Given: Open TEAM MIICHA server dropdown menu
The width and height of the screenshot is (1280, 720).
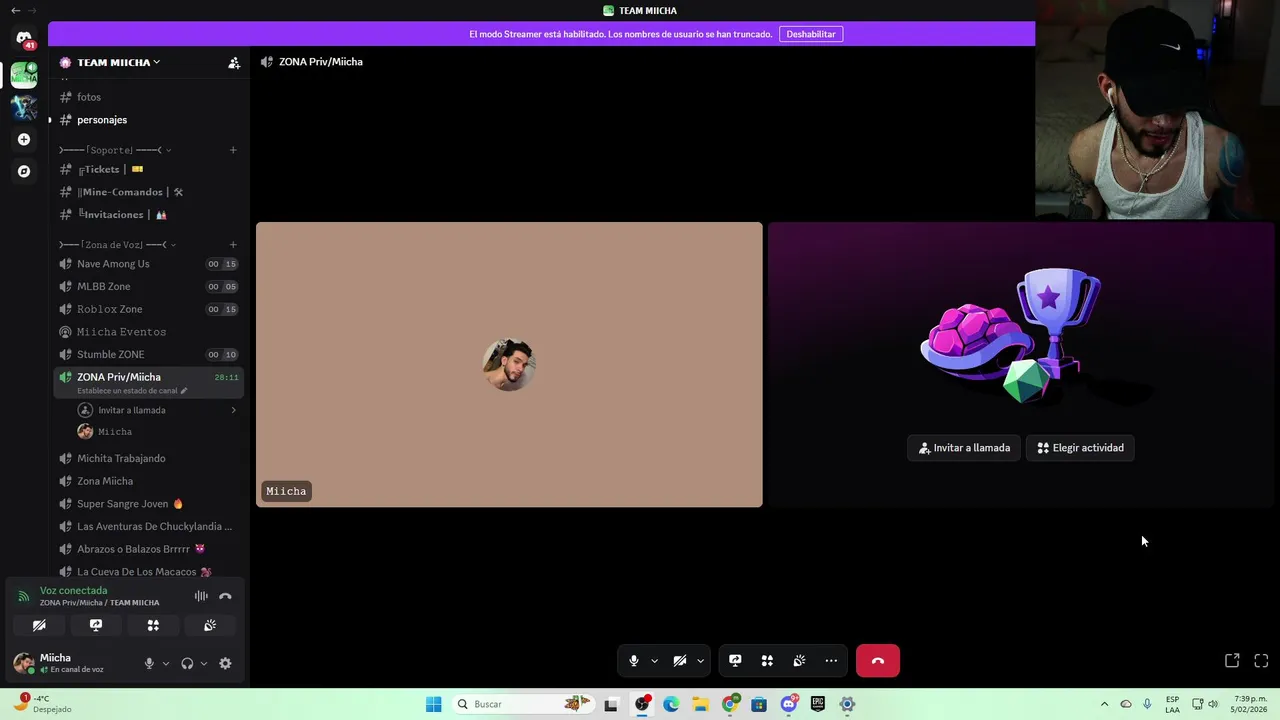Looking at the screenshot, I should [118, 62].
